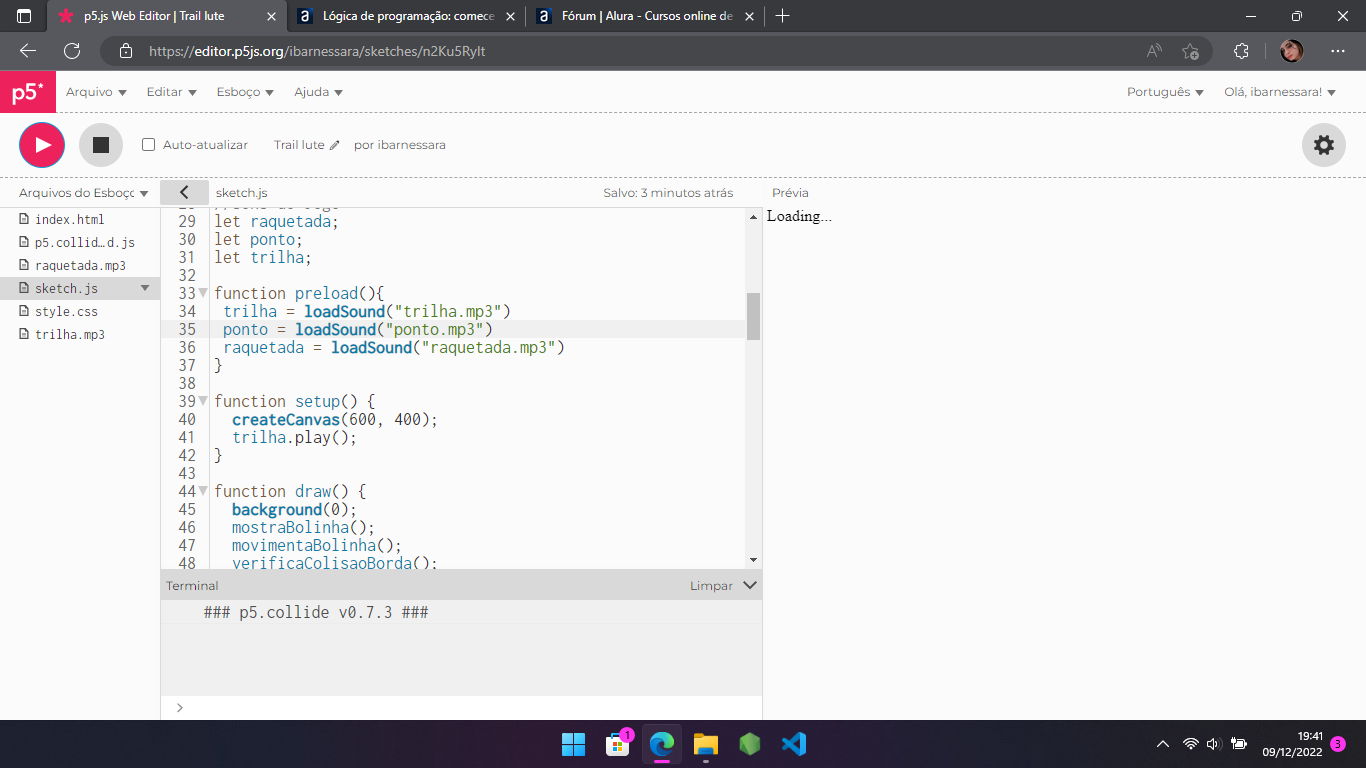Open the tab actions menu icon

(24, 16)
